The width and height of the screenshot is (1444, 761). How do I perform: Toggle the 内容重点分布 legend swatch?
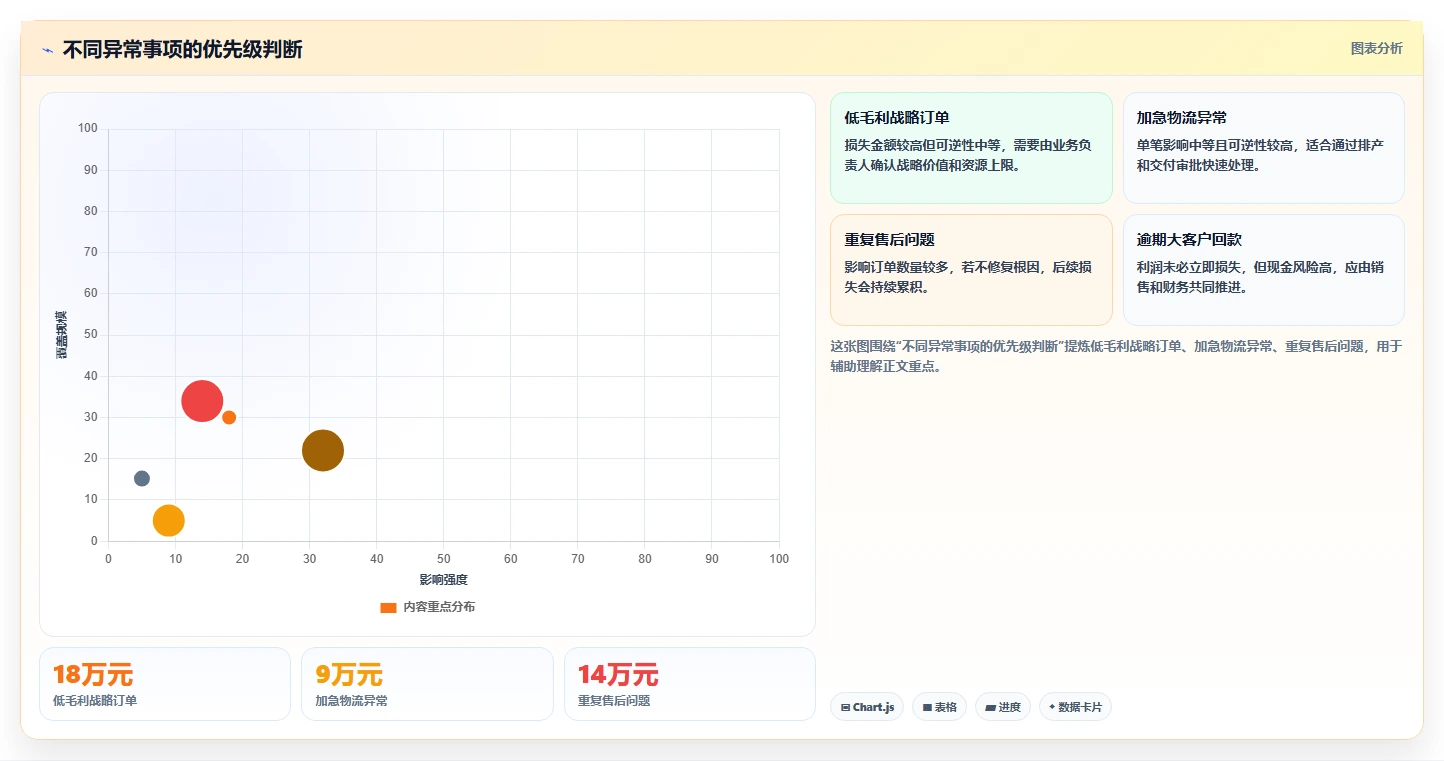(388, 607)
